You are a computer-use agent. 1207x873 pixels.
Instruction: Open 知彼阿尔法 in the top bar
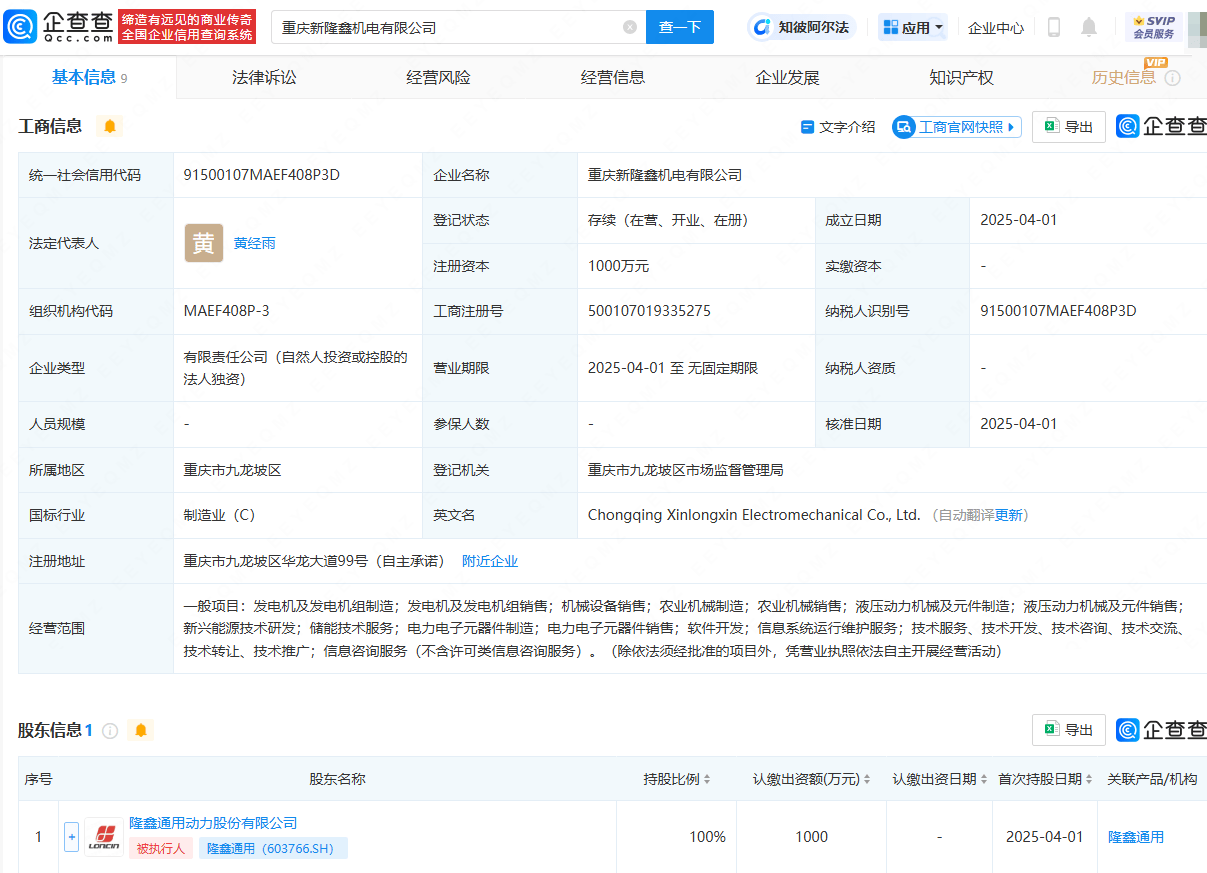click(802, 26)
